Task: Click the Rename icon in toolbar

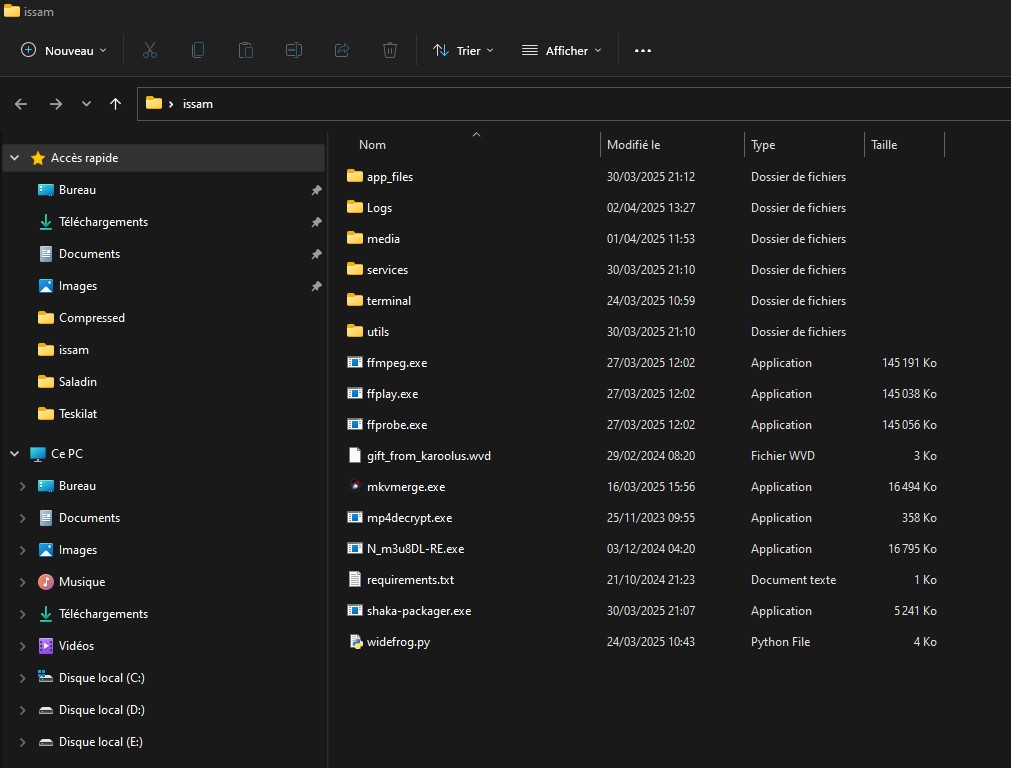Action: pyautogui.click(x=294, y=50)
